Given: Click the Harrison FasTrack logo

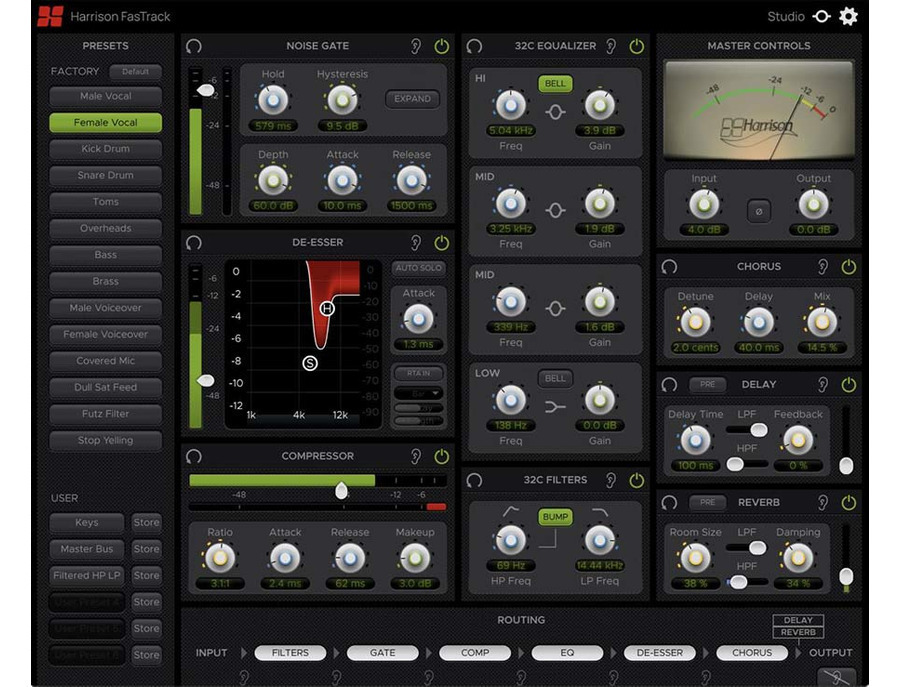Looking at the screenshot, I should pos(51,17).
